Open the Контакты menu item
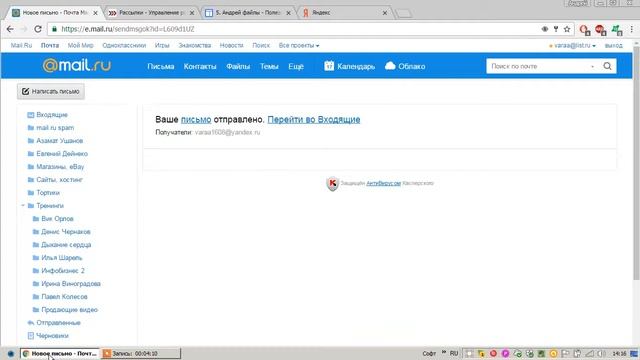This screenshot has height=360, width=640. coord(200,66)
